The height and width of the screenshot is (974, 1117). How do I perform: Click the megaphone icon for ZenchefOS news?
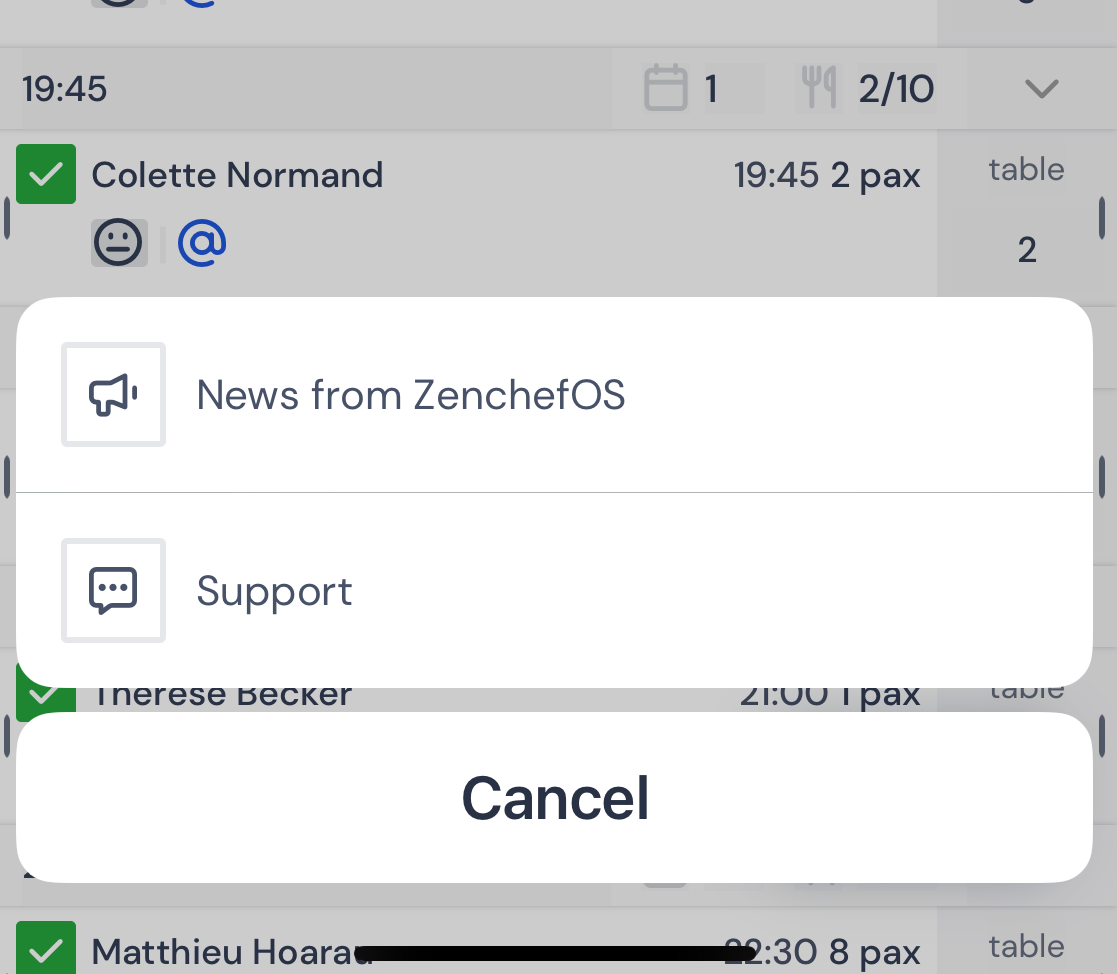tap(113, 395)
